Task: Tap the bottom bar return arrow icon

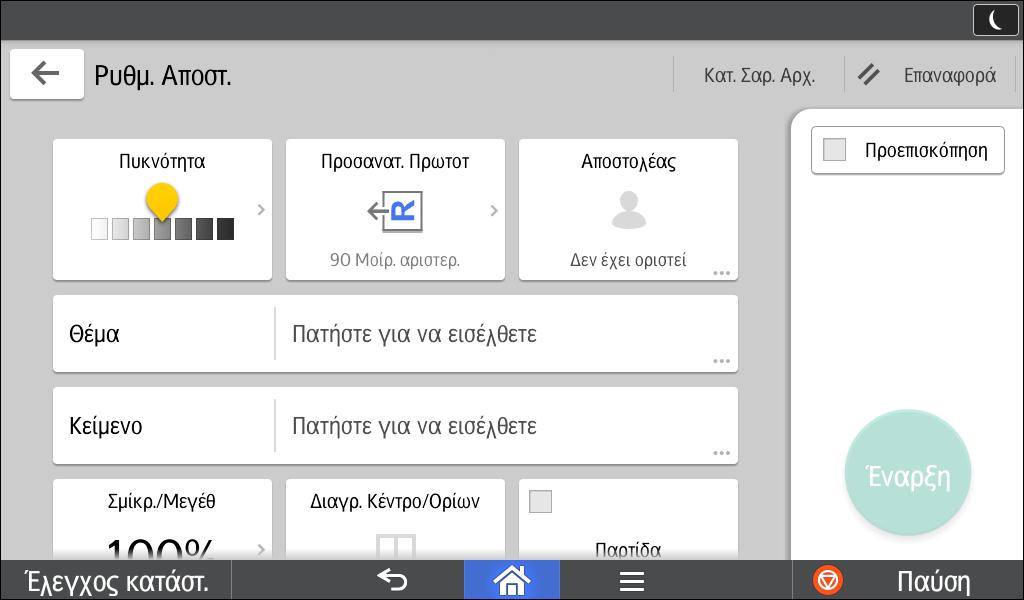Action: 392,580
